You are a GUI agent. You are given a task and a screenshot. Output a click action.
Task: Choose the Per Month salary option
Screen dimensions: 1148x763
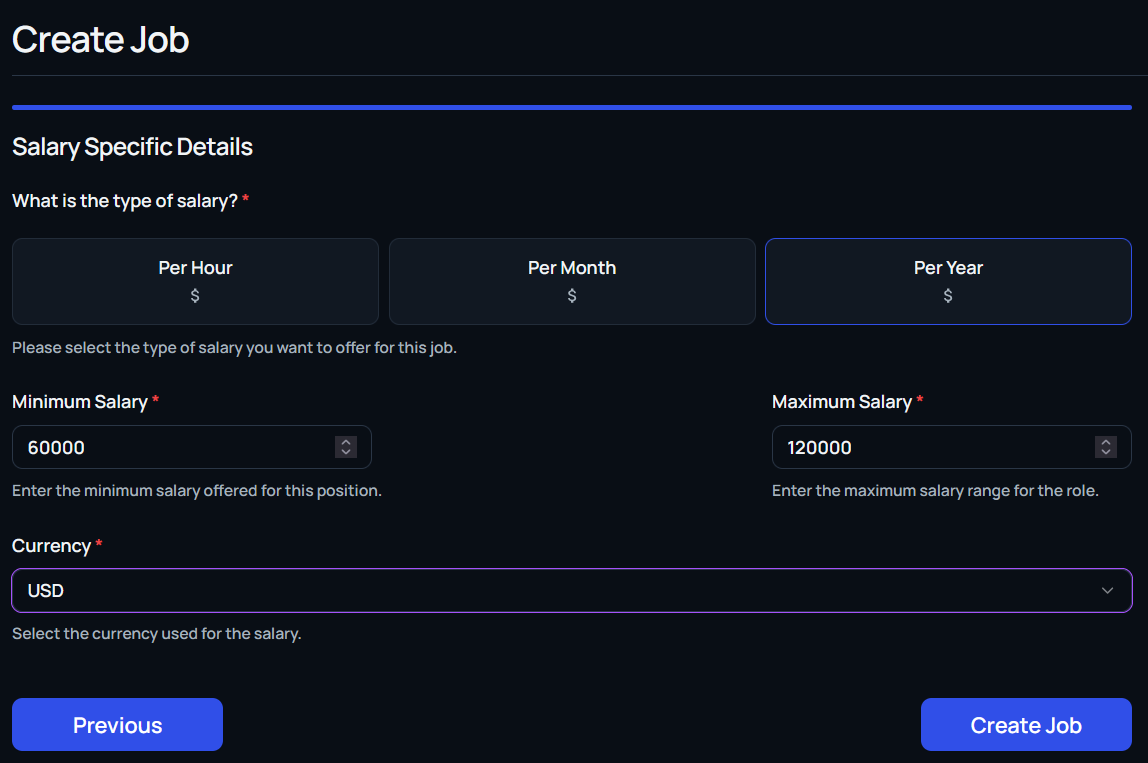point(572,268)
